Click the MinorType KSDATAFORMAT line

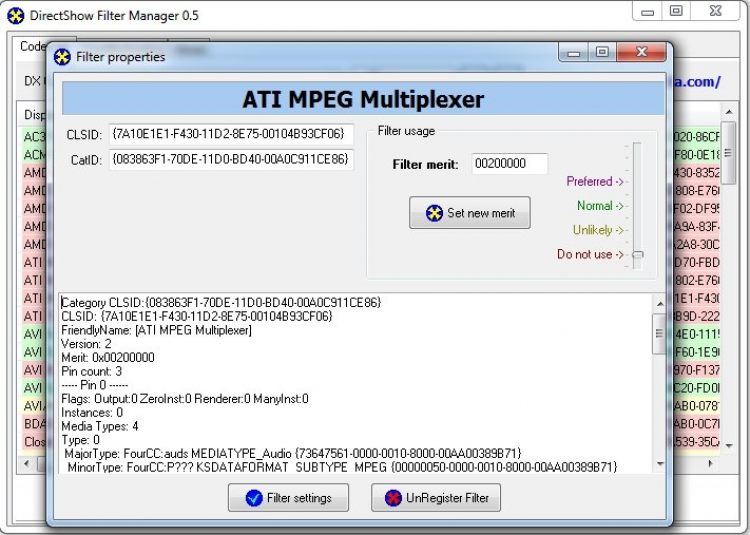[x=342, y=467]
